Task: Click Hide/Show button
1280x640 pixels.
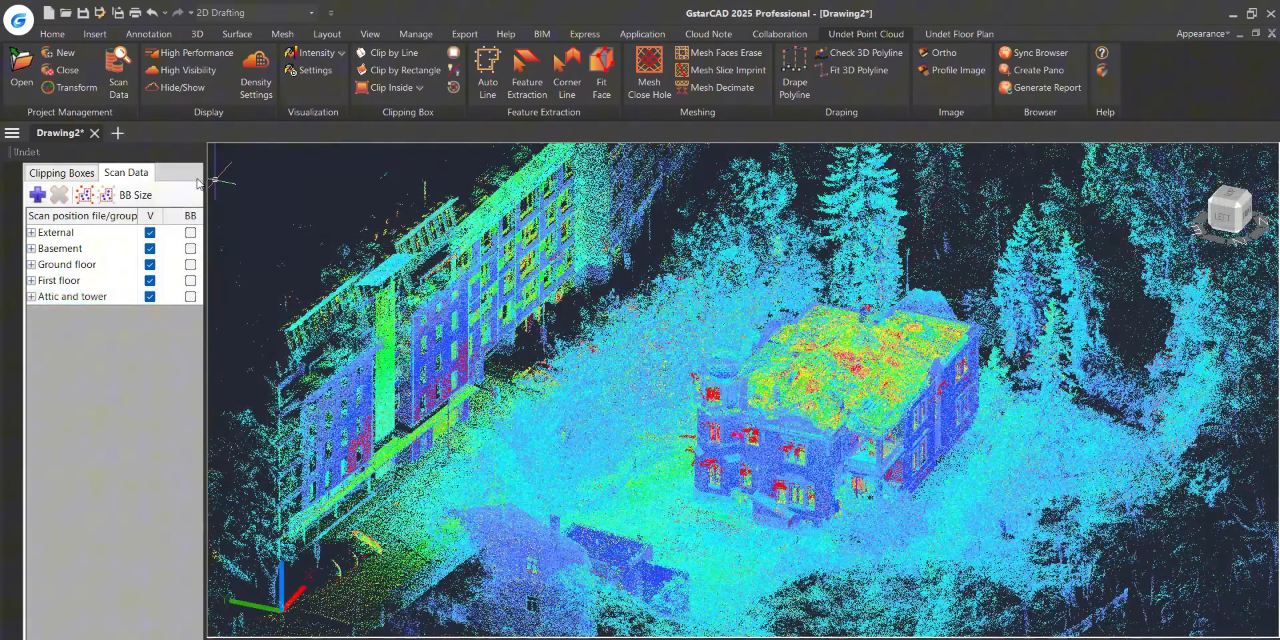Action: [x=175, y=87]
